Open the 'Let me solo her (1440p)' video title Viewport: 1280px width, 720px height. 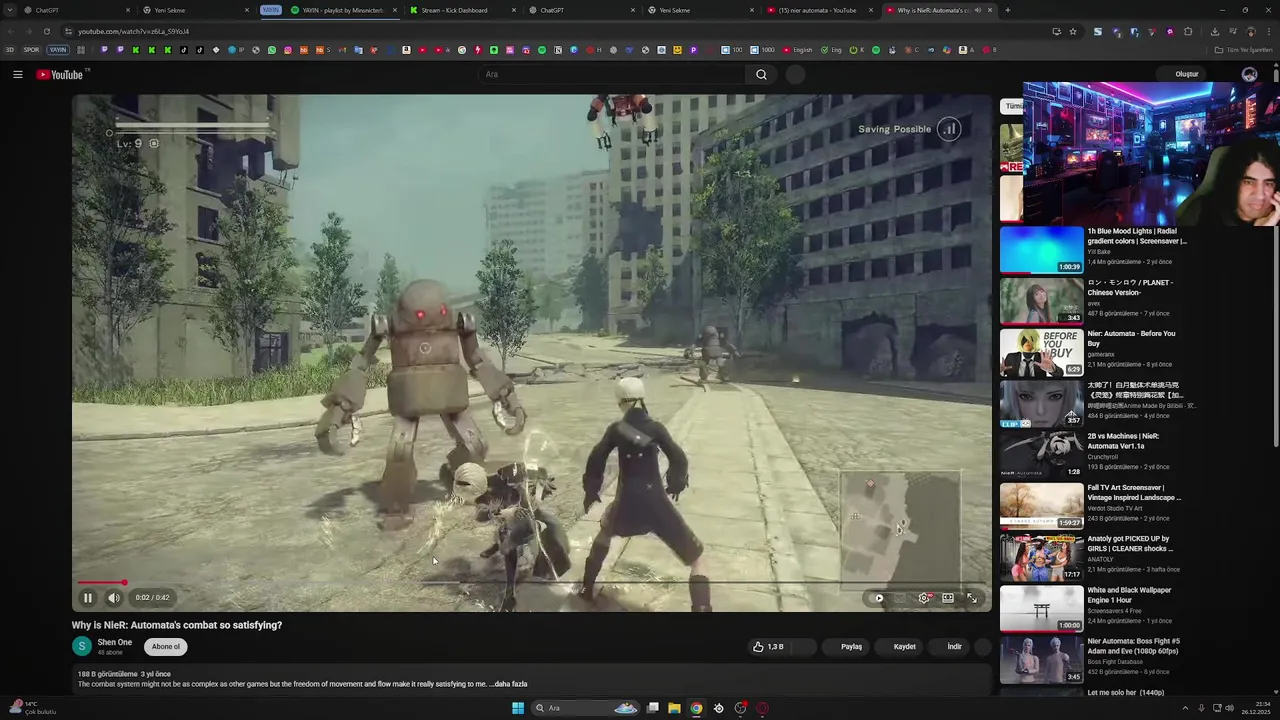(1125, 692)
